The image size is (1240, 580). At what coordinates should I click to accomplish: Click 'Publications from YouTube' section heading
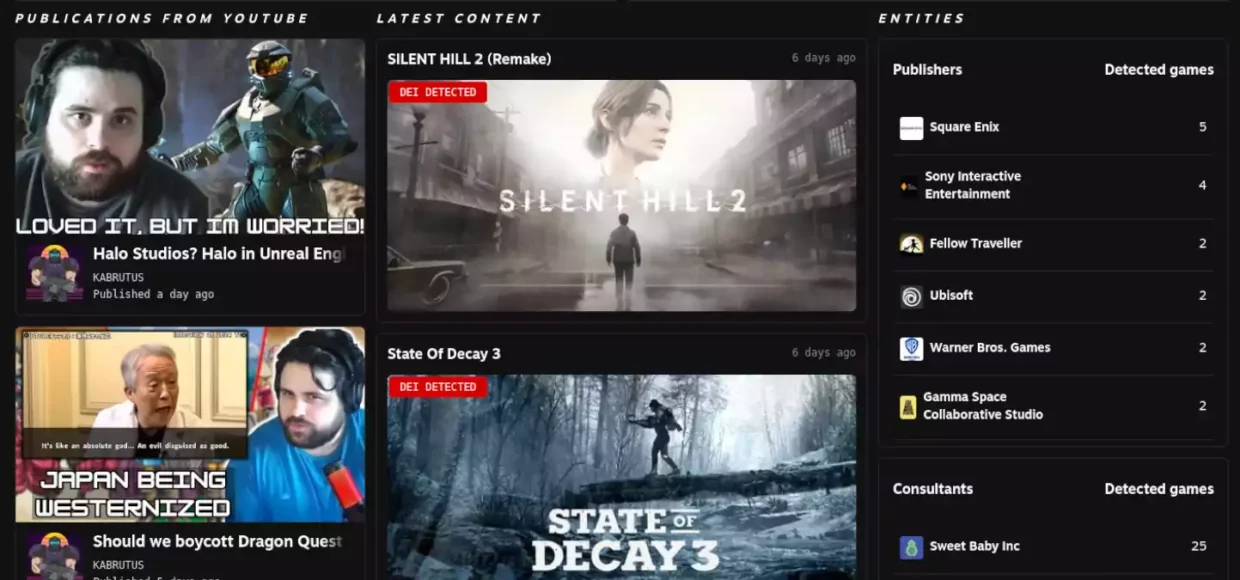click(x=162, y=18)
